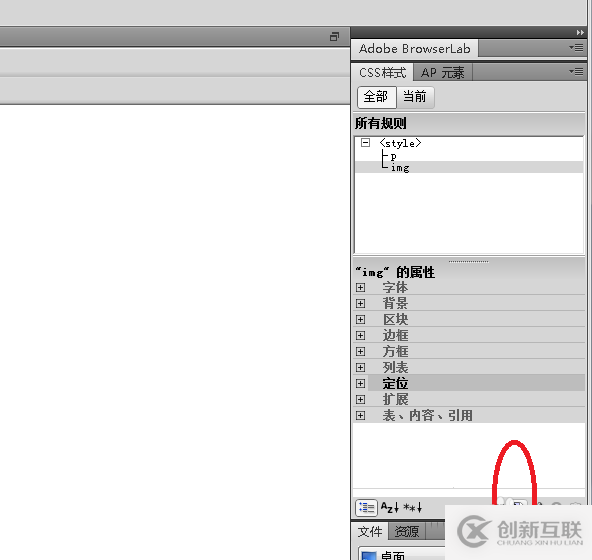Expand the 列表 property category
The width and height of the screenshot is (592, 560).
tap(361, 367)
